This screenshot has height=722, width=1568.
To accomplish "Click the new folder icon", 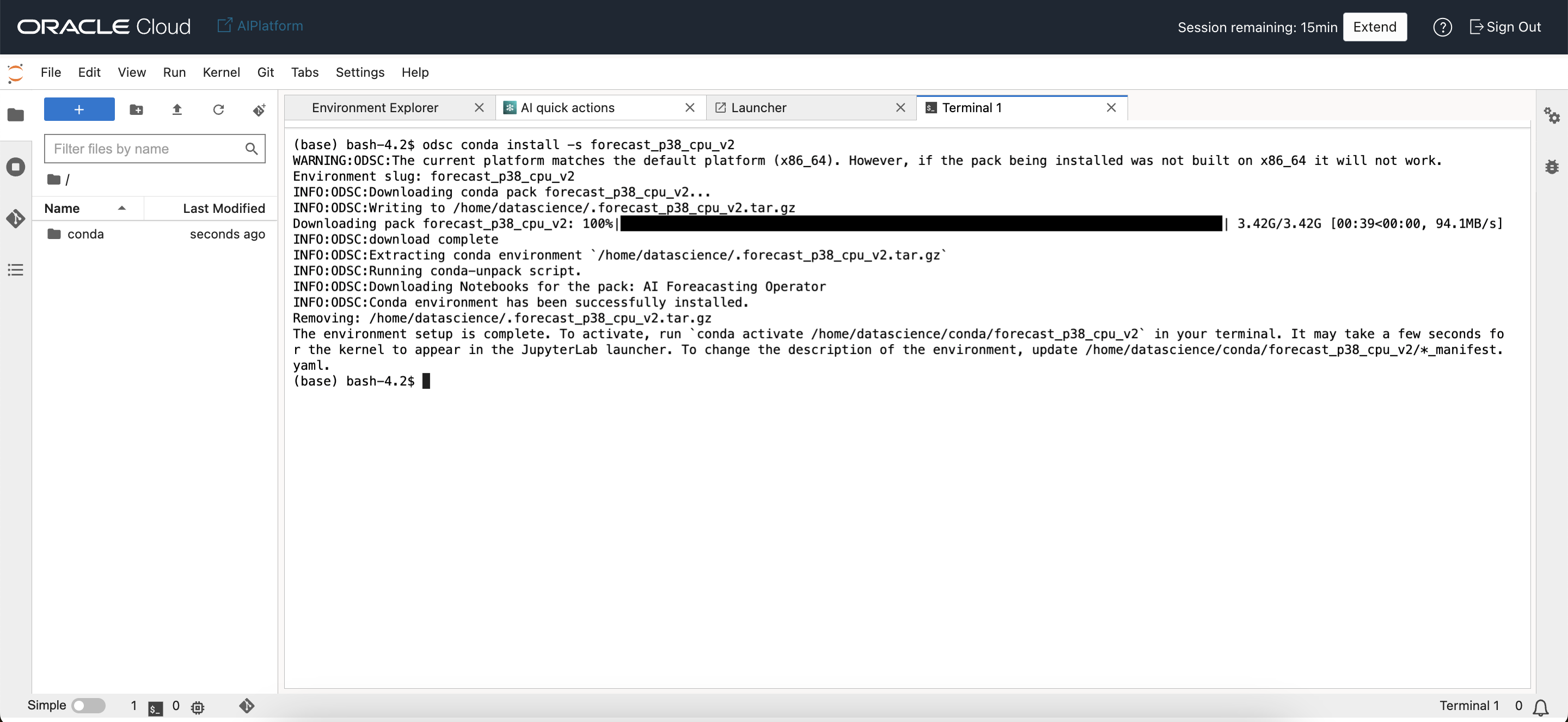I will point(136,109).
